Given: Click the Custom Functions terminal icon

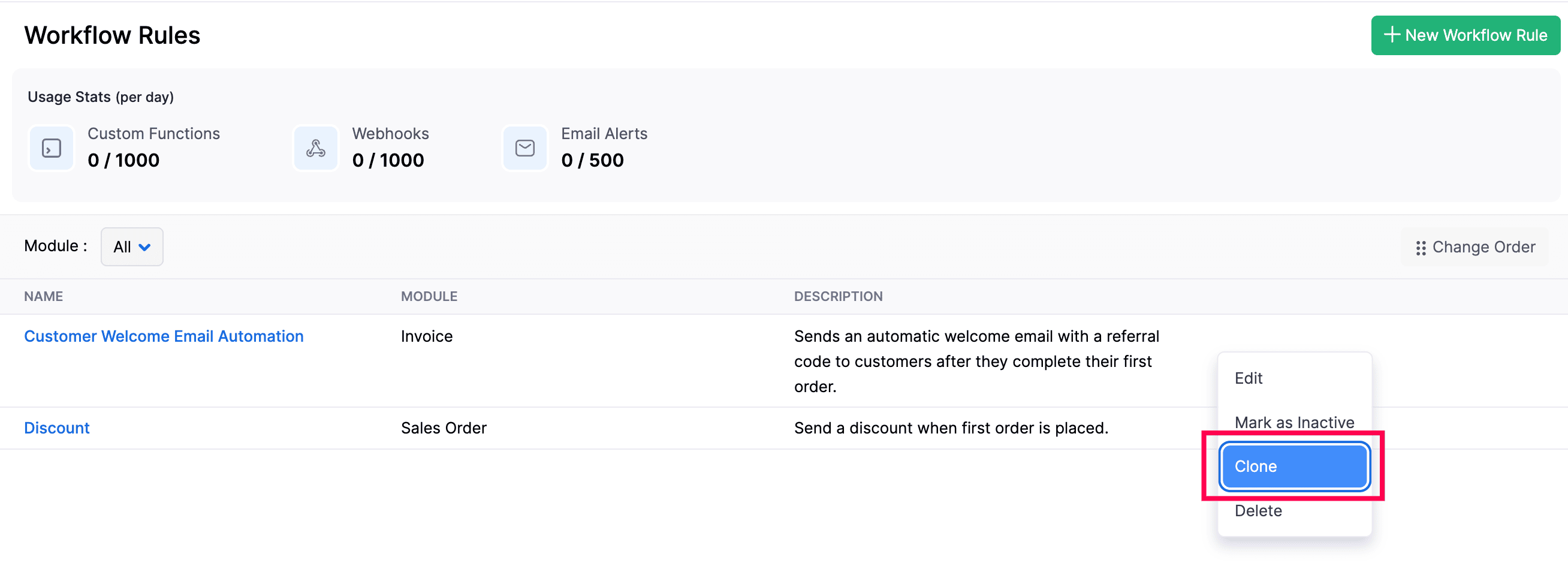Looking at the screenshot, I should 52,148.
